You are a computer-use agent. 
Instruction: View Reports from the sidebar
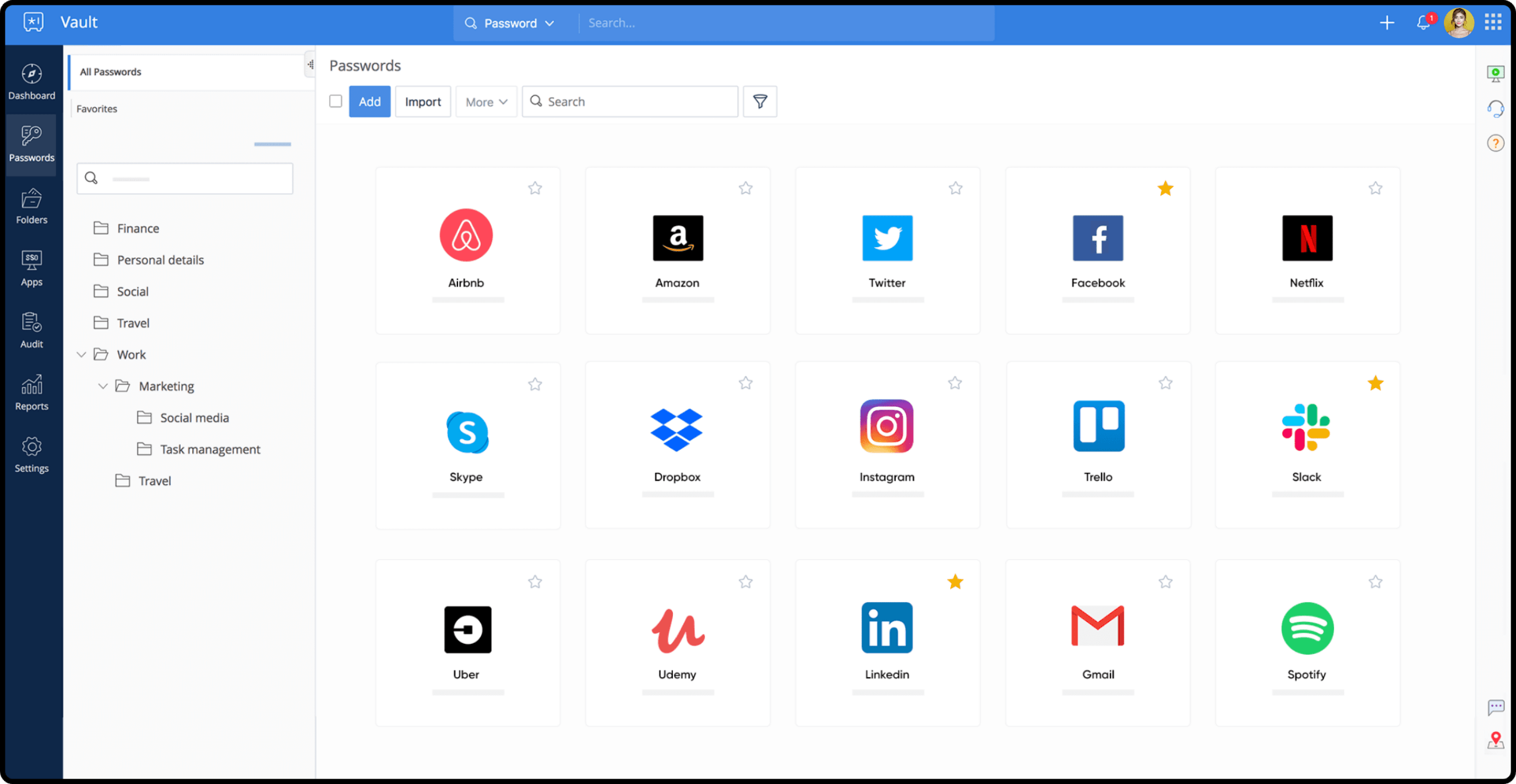(x=31, y=393)
